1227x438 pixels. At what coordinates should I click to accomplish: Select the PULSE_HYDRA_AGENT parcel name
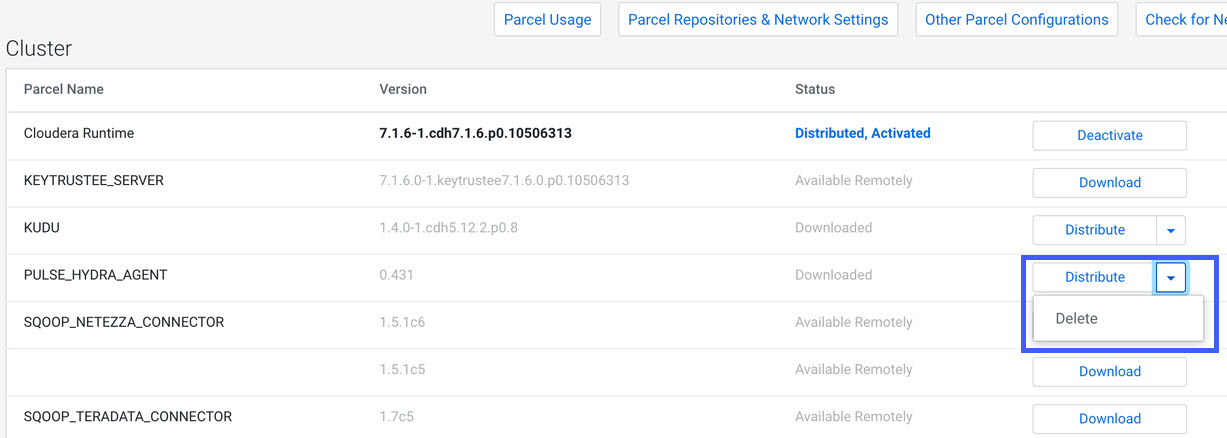click(x=95, y=274)
